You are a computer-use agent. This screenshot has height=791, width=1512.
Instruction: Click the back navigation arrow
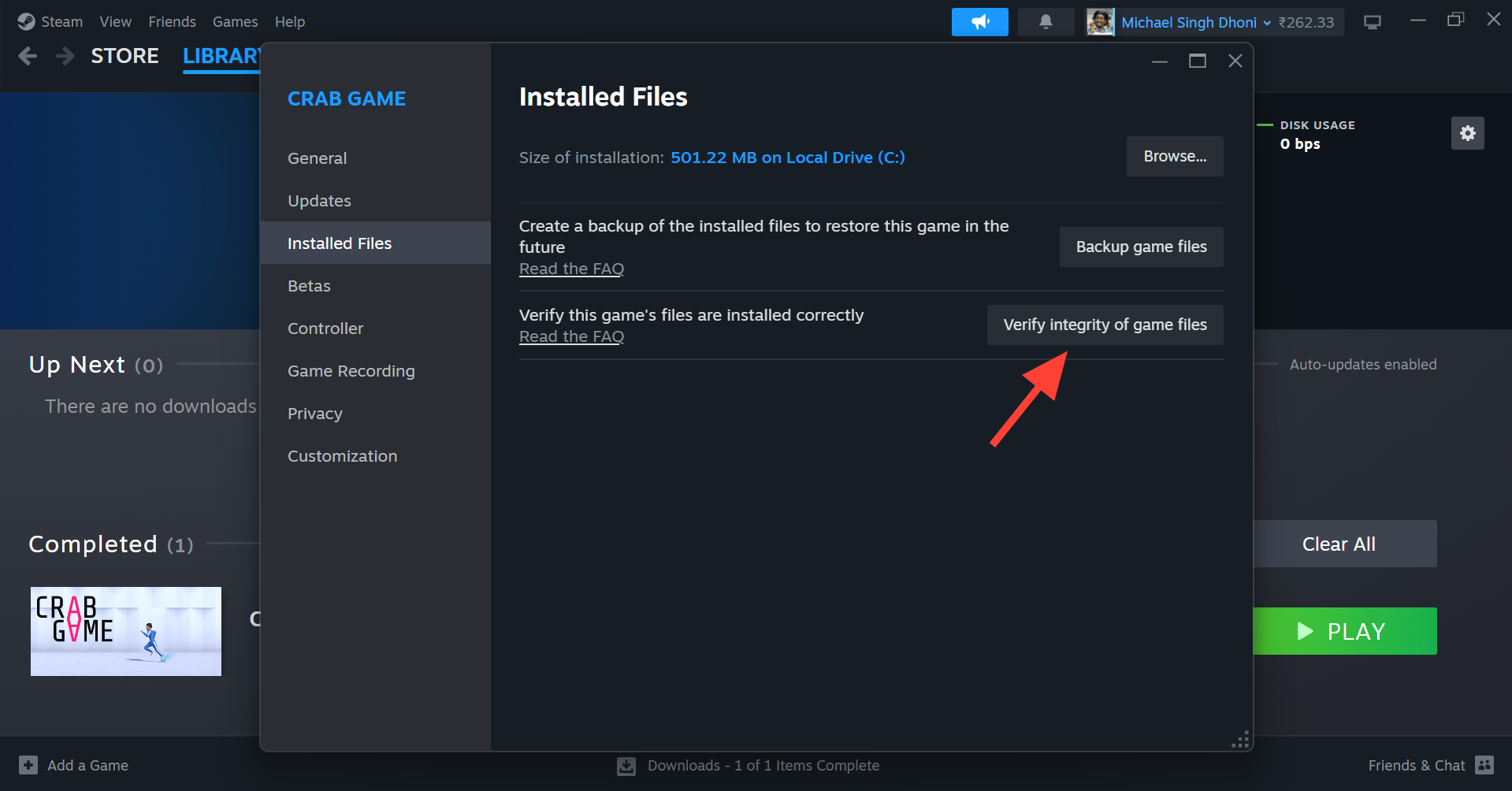[x=28, y=56]
